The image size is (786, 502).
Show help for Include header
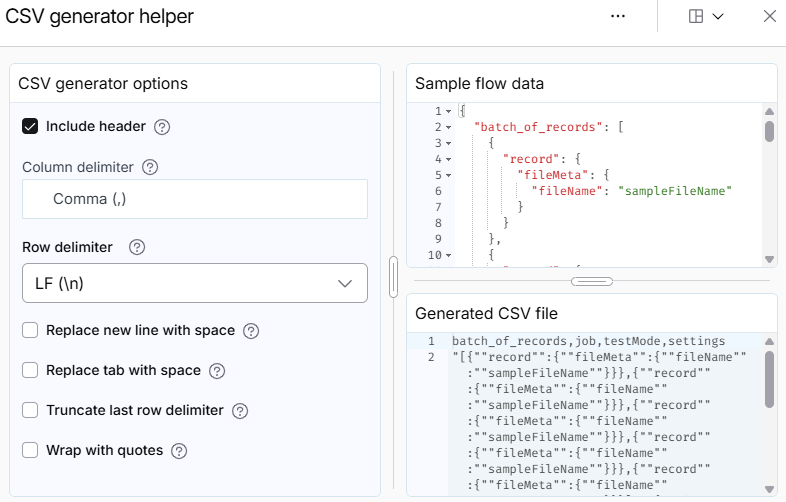[162, 127]
